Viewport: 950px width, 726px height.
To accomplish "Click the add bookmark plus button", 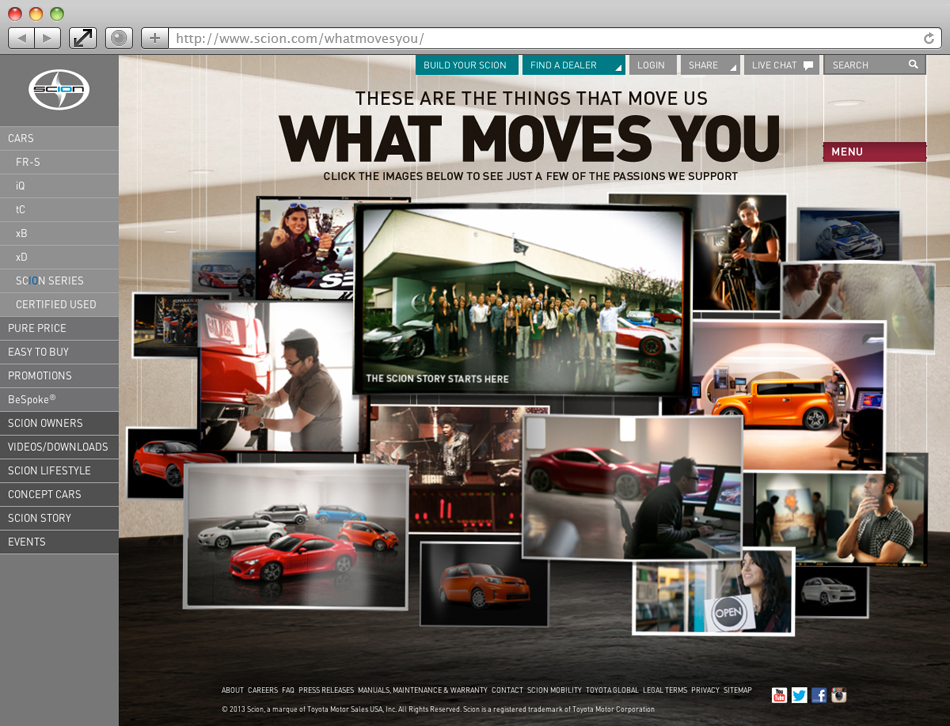I will click(x=154, y=38).
